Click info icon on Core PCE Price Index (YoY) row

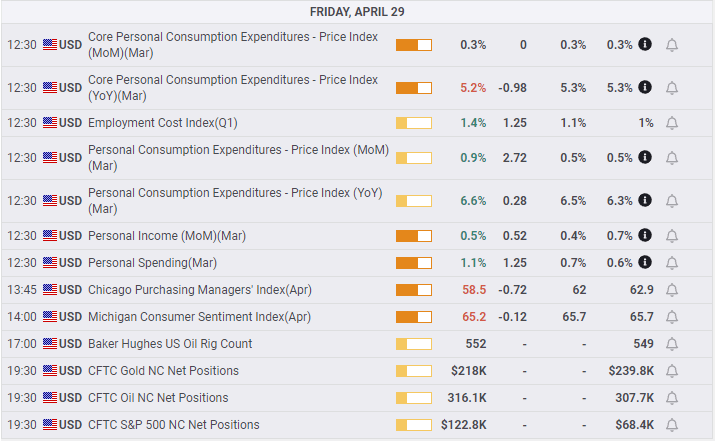[x=645, y=88]
